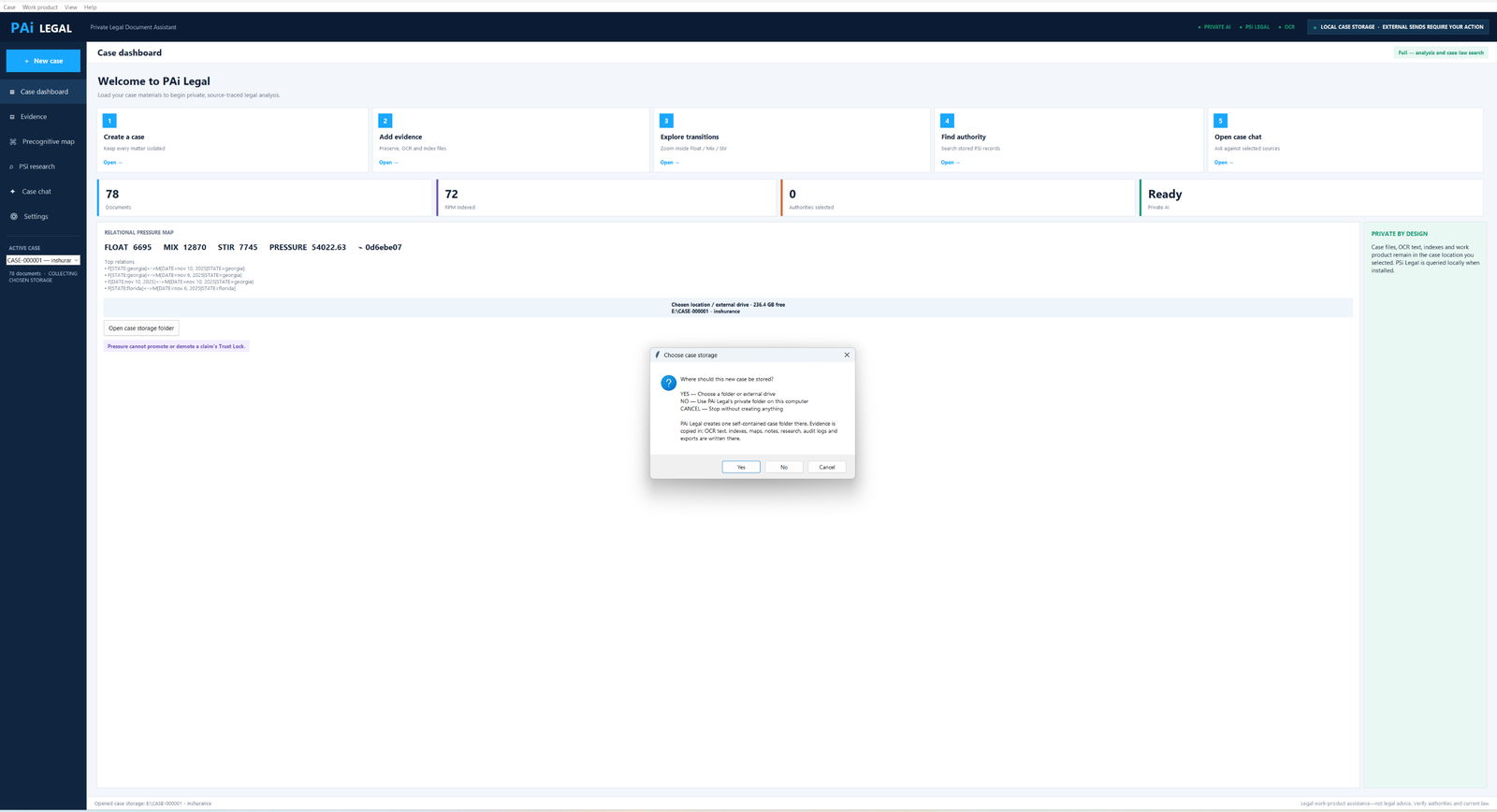Click the MIX 12870 value
The image size is (1497, 812).
click(184, 247)
